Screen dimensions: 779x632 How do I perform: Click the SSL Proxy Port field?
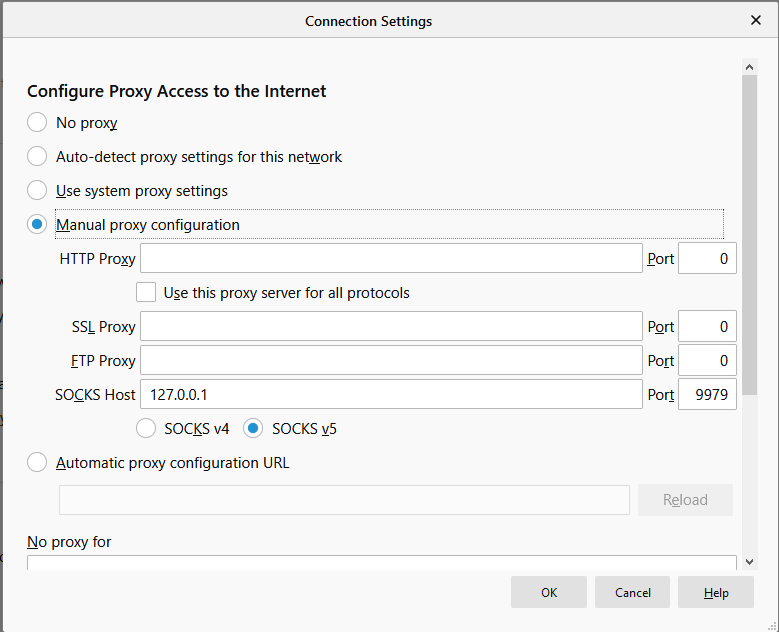click(x=707, y=326)
